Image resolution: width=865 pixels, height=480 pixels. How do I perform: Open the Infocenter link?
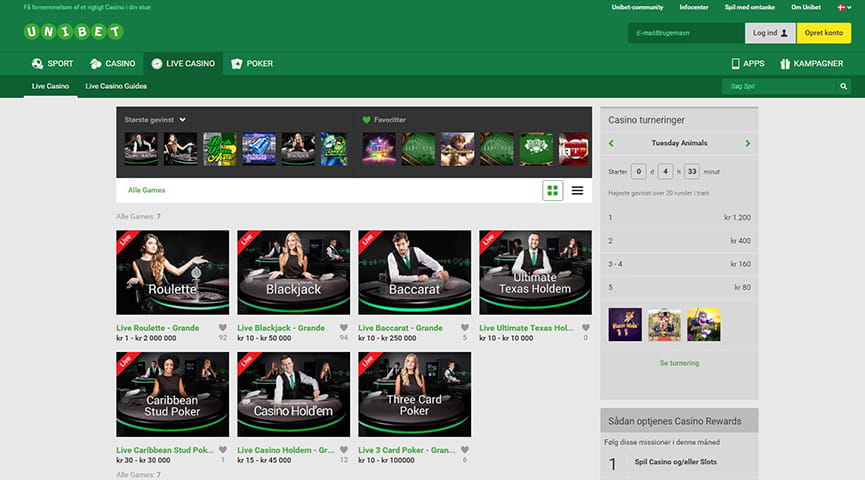tap(693, 7)
